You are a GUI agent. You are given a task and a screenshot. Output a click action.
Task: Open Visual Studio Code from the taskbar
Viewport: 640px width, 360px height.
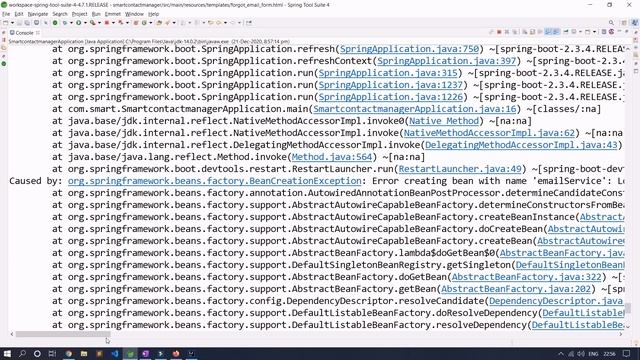tap(115, 353)
